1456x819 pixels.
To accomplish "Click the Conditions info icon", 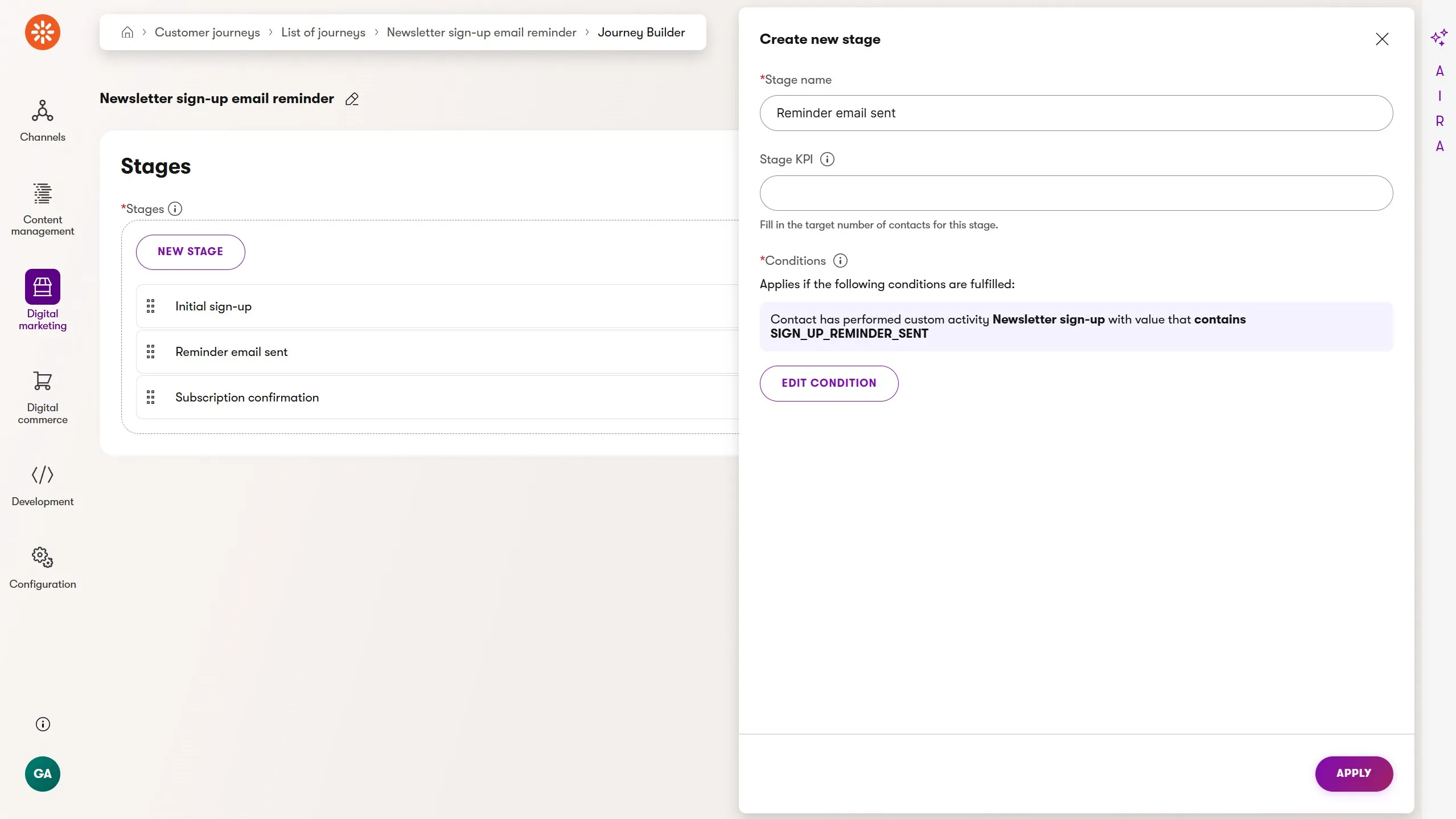I will (840, 261).
